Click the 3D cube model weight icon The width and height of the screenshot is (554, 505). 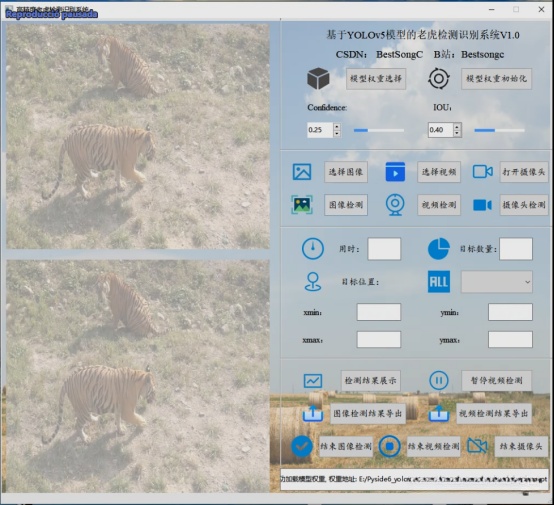click(x=318, y=78)
